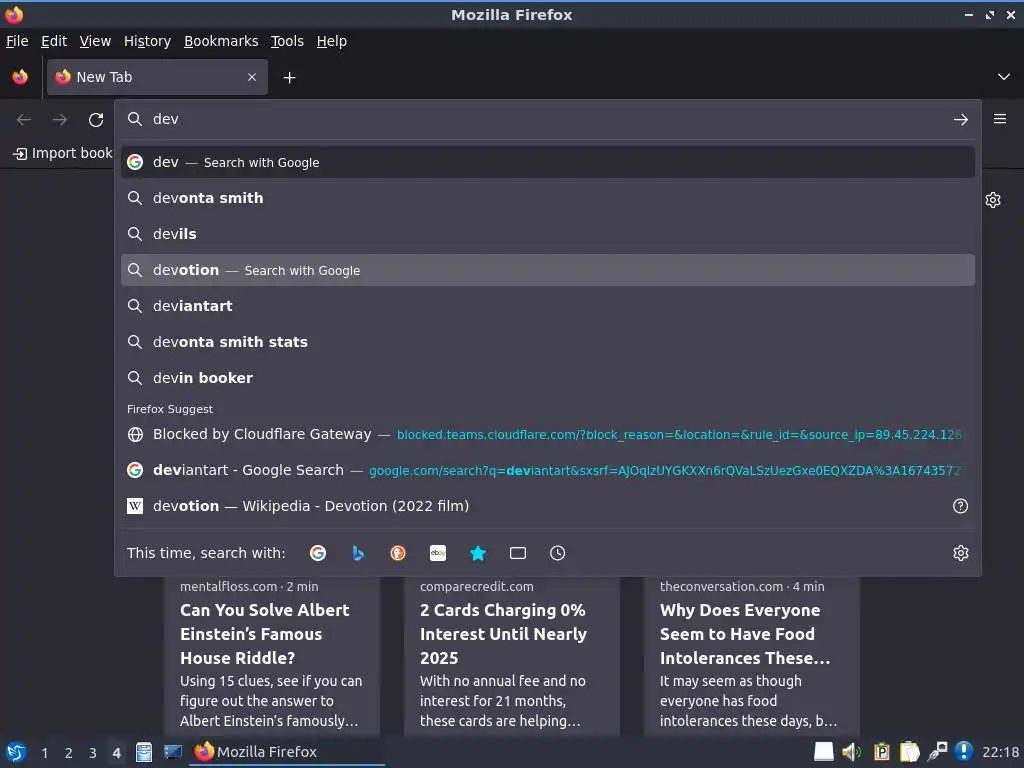Open the Help menu
The width and height of the screenshot is (1024, 768).
(x=332, y=41)
